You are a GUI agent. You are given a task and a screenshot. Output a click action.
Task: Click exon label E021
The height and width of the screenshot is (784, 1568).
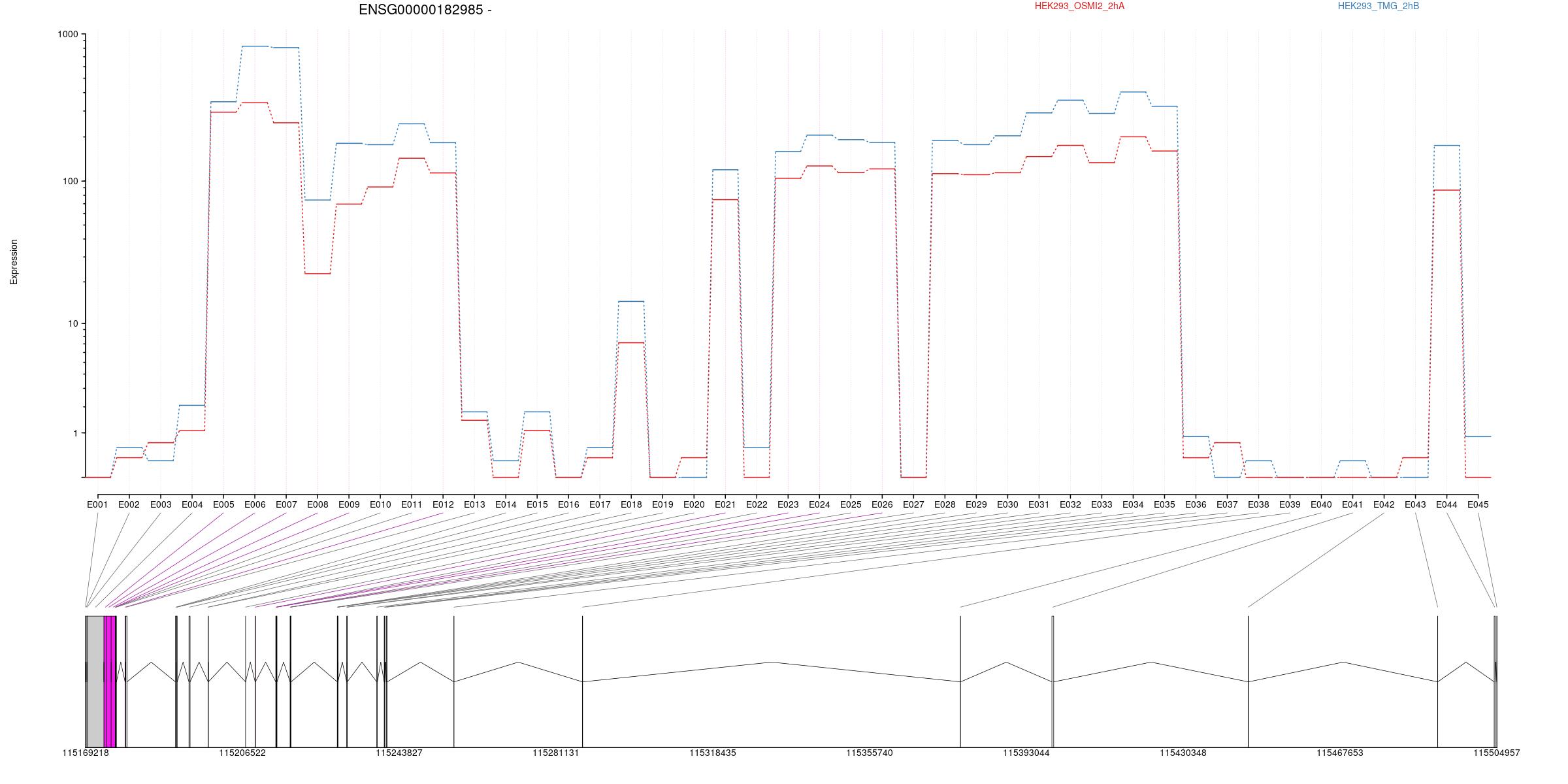(725, 504)
